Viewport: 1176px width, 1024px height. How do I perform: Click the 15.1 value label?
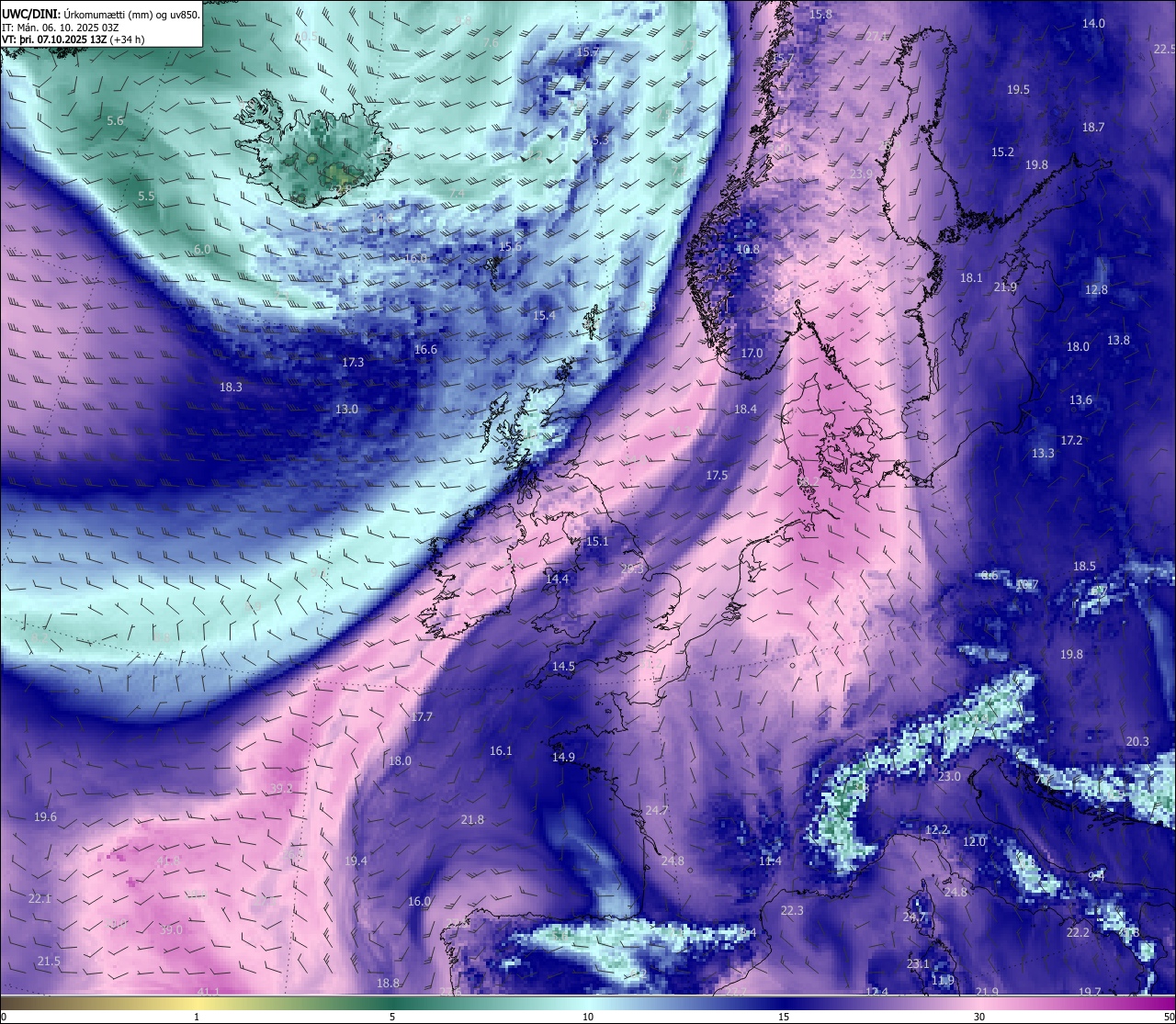click(x=597, y=541)
